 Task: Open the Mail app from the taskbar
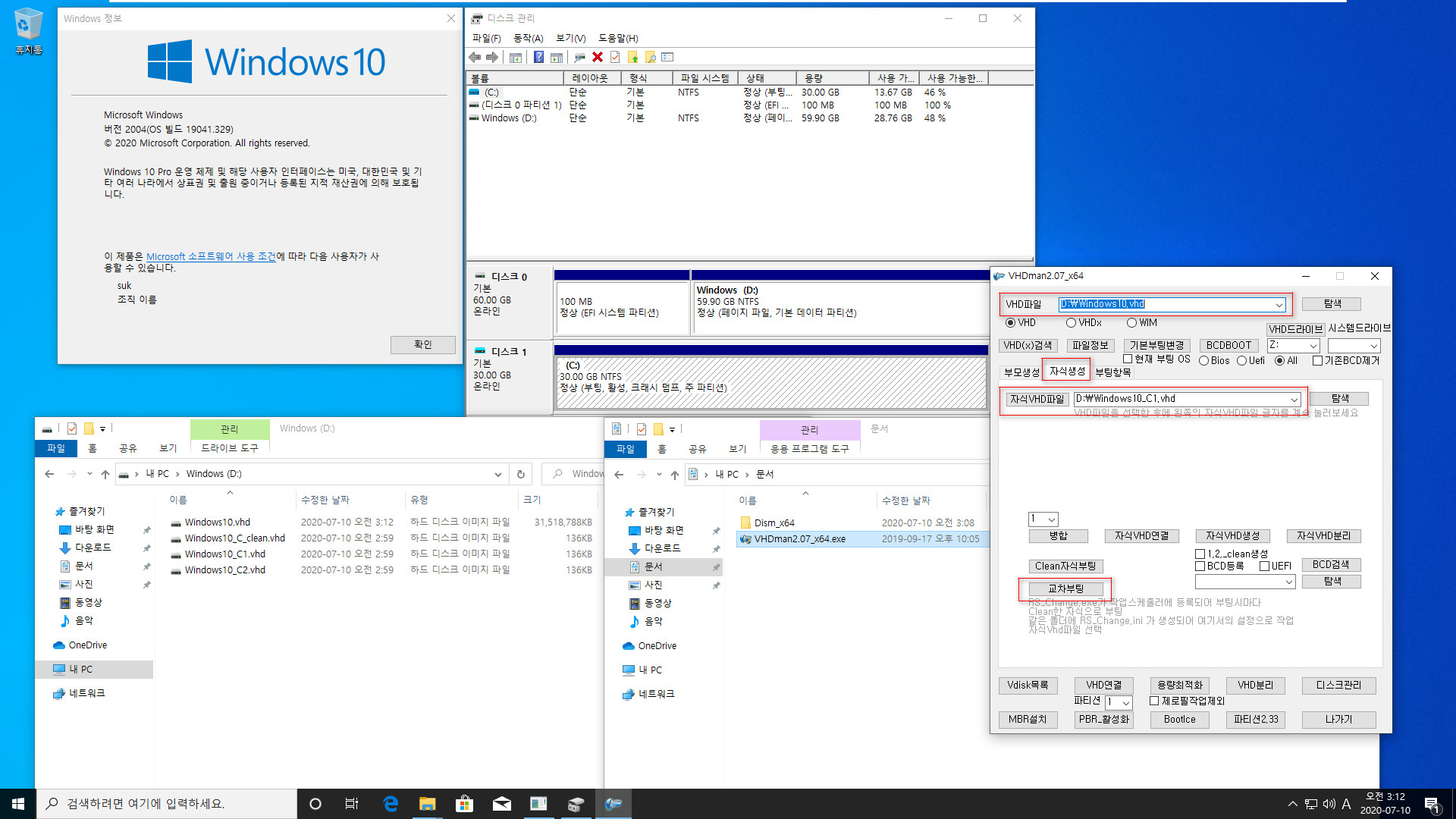[501, 804]
